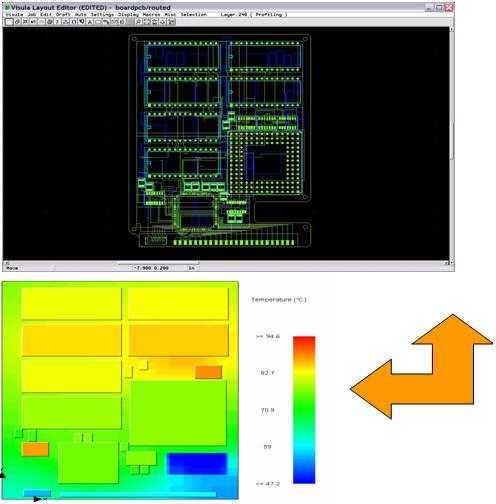Click the Layer 248 Profiling indicator

point(254,14)
